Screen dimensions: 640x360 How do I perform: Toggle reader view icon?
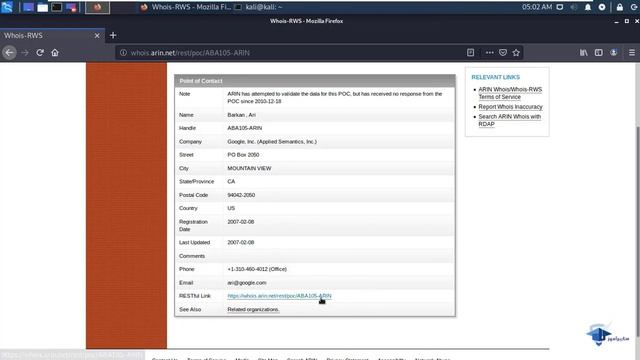pos(471,53)
